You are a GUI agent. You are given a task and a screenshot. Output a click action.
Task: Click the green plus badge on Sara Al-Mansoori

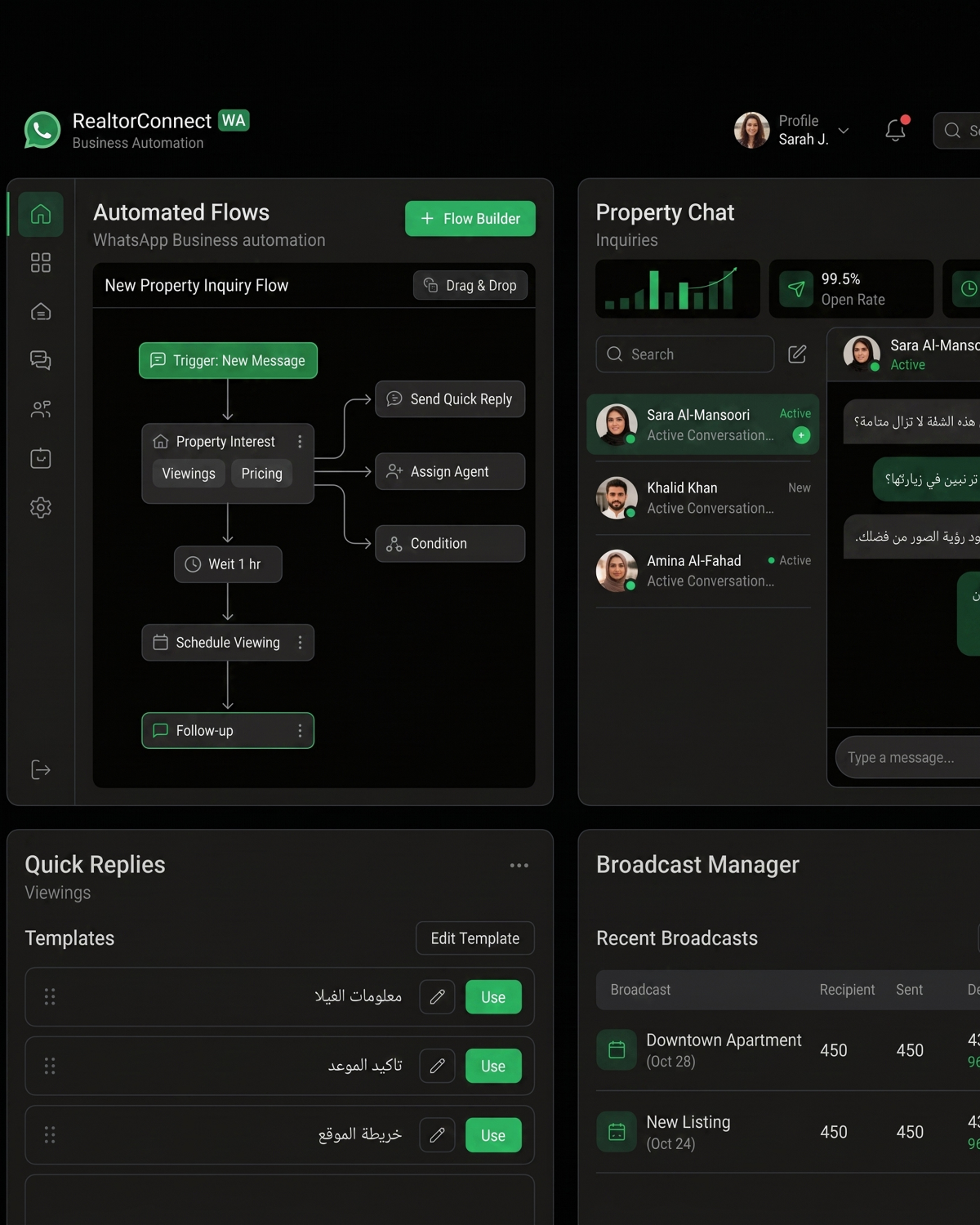point(802,435)
